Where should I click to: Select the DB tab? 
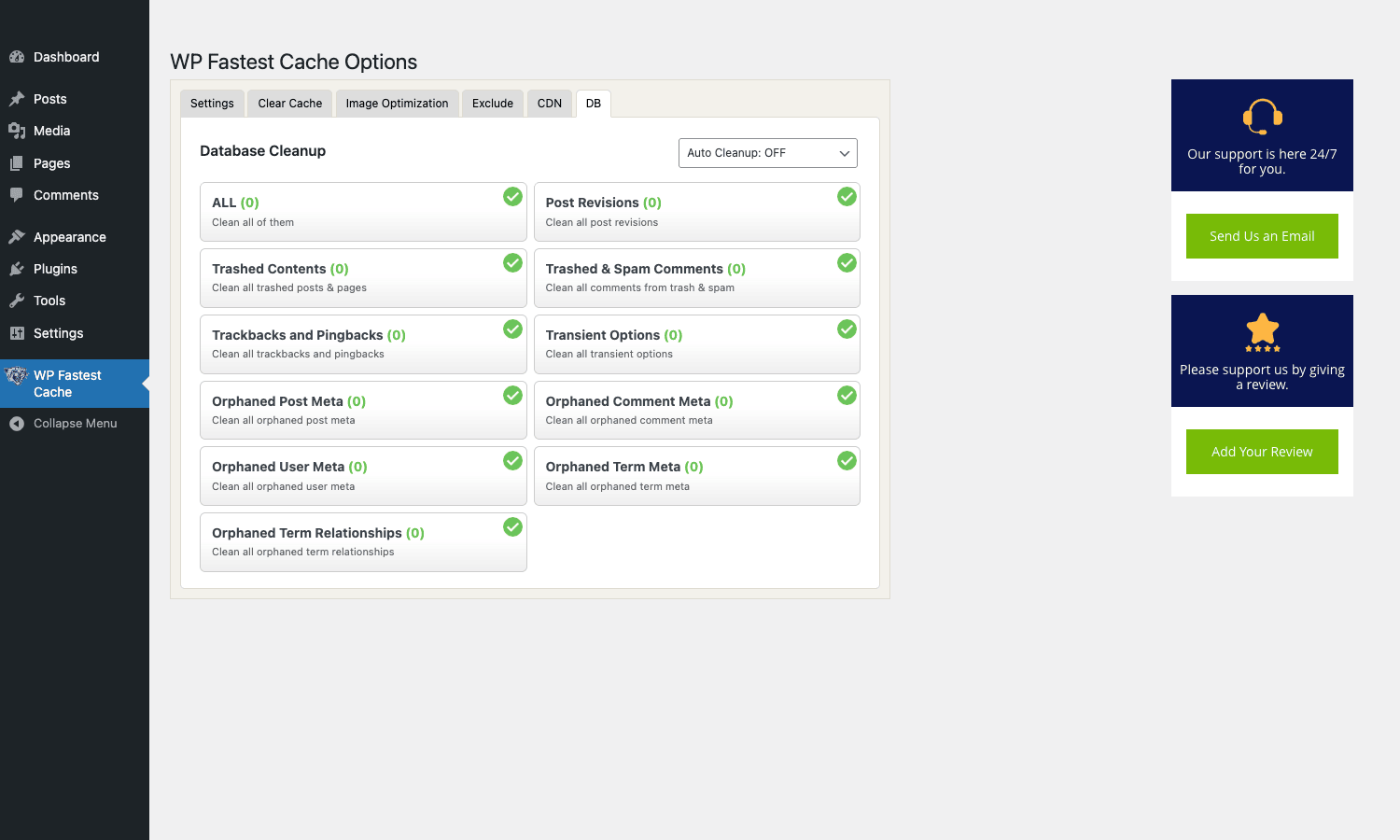coord(594,104)
